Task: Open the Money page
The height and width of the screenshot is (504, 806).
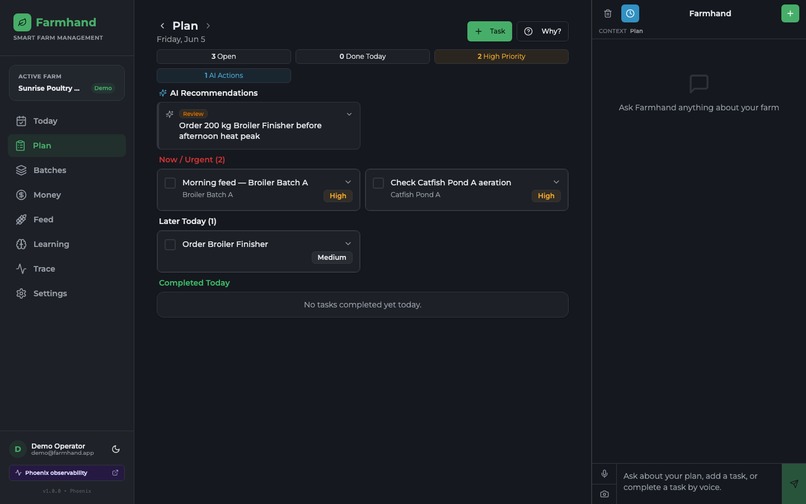Action: tap(67, 195)
